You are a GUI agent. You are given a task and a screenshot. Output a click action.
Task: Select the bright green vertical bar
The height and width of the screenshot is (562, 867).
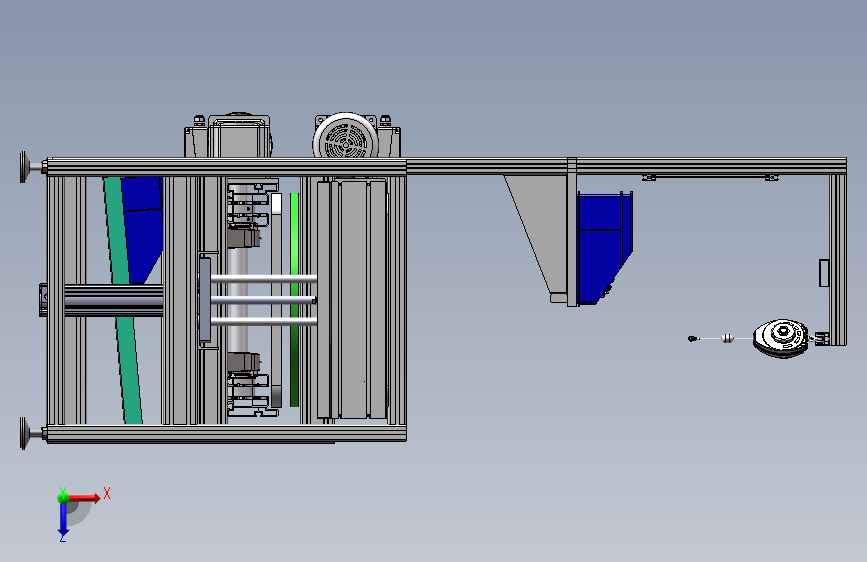[294, 299]
